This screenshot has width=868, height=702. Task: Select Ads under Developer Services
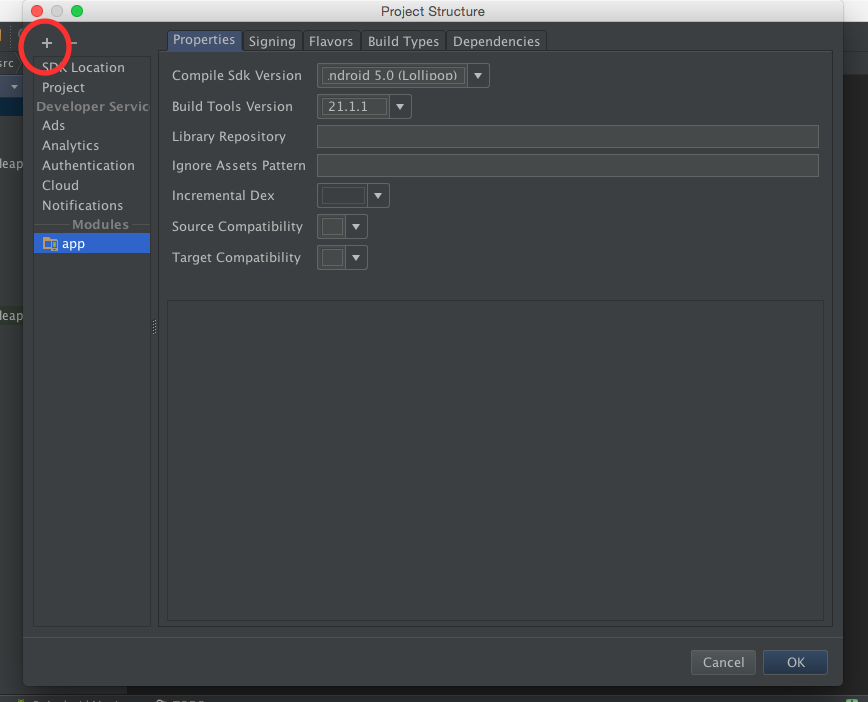pos(53,126)
